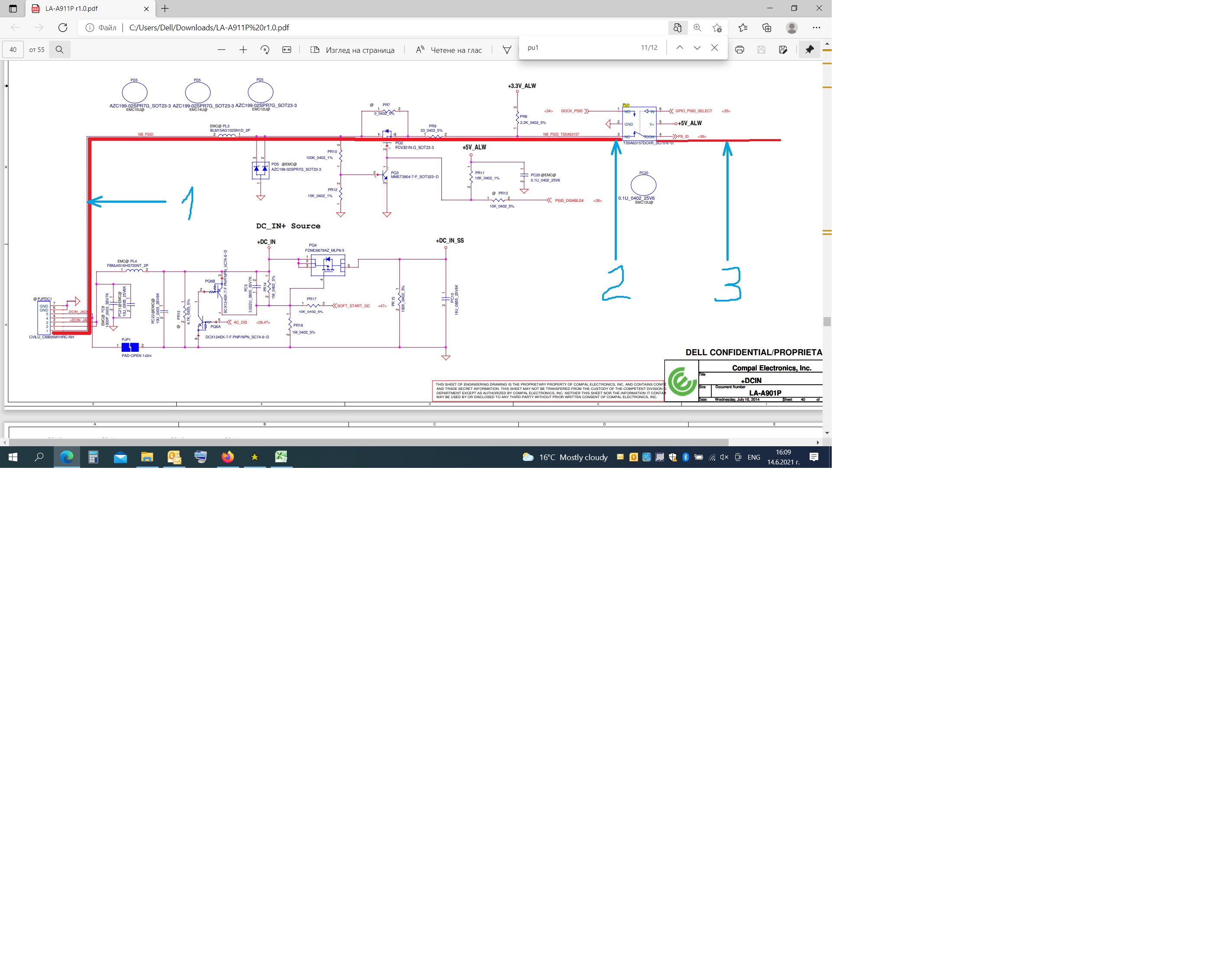Click the 'PSID_DISABLE#' net label

point(569,200)
